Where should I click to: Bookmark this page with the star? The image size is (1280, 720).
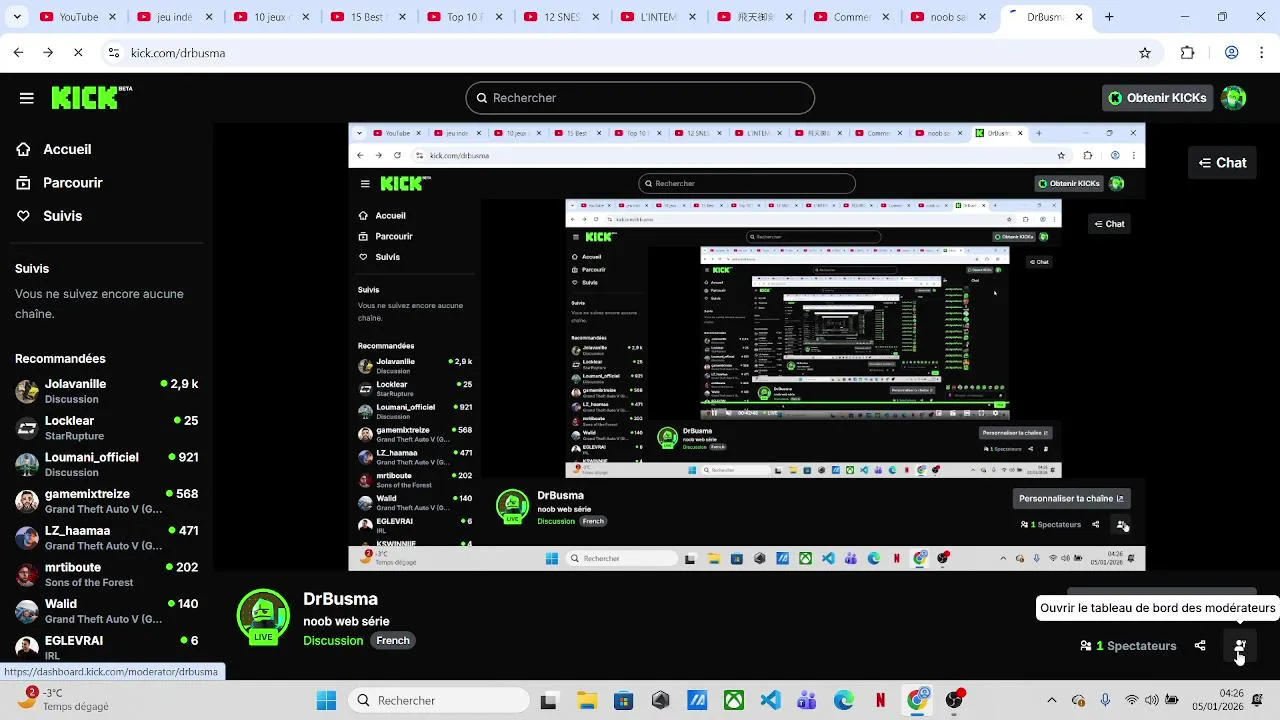[1145, 53]
